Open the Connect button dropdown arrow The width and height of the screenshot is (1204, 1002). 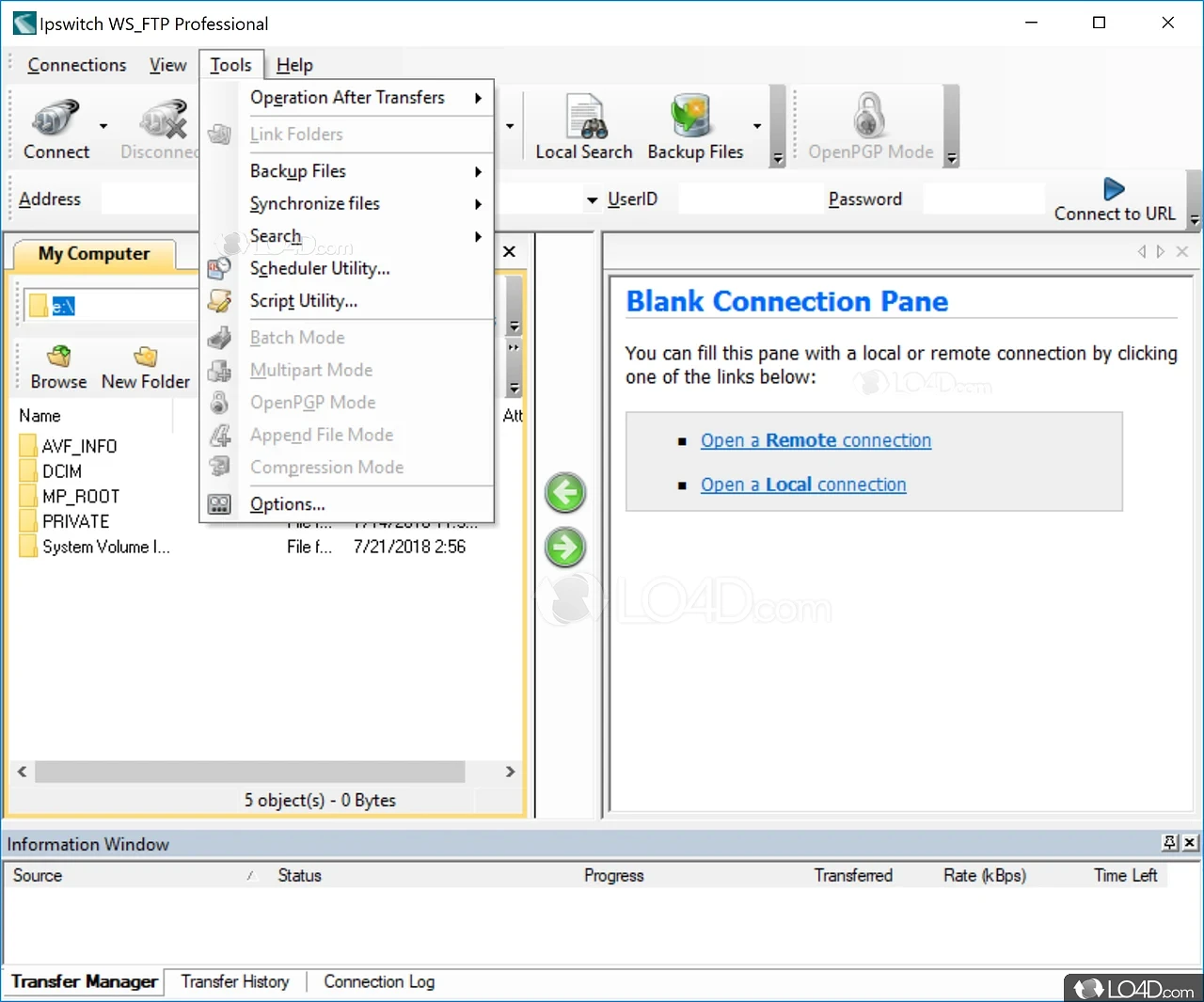coord(103,126)
